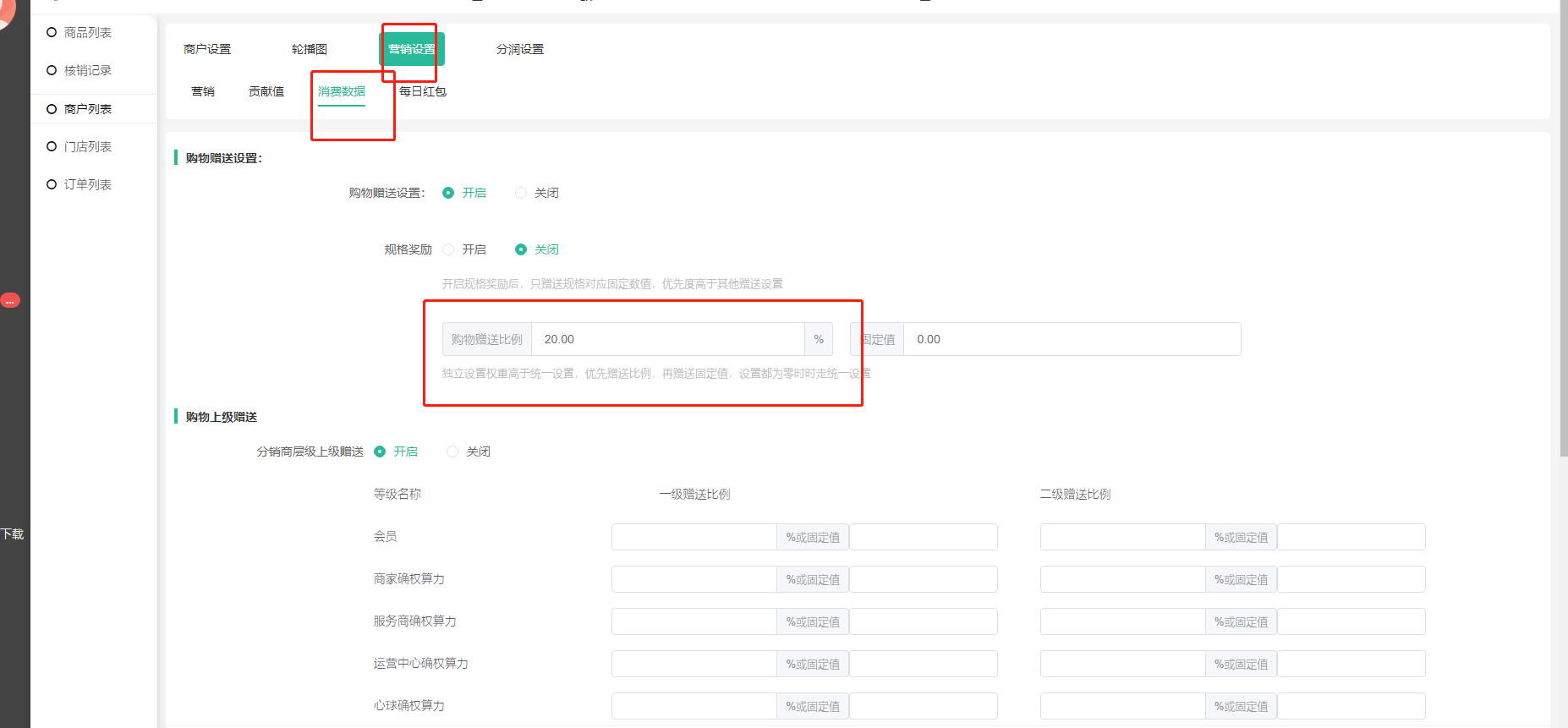Click the circle icon beside 商品列表
Viewport: 1568px width, 728px height.
[52, 33]
